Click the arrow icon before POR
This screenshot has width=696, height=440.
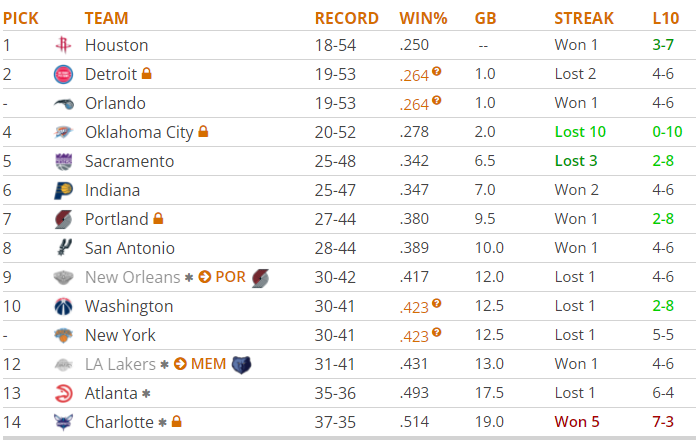205,277
